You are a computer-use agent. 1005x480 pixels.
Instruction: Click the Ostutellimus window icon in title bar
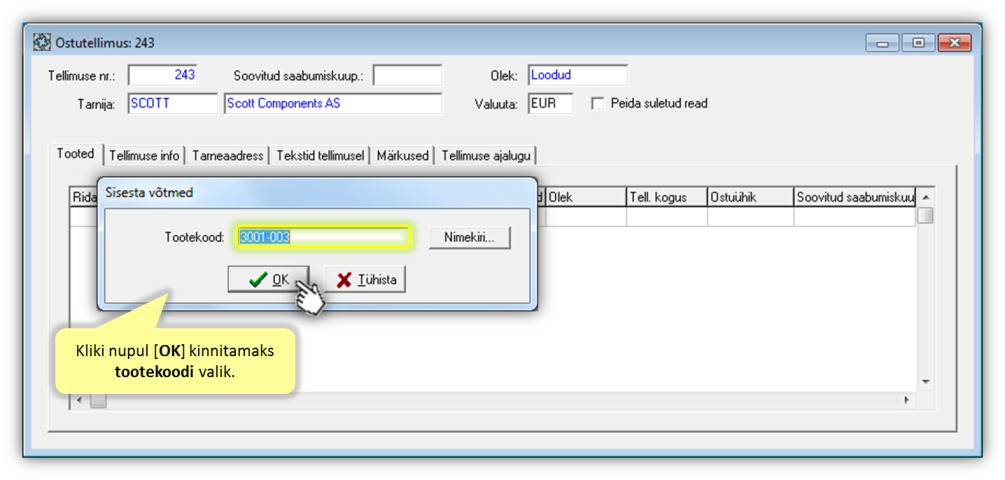42,43
